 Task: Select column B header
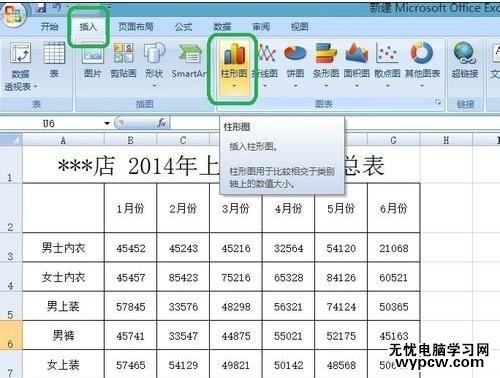tap(130, 140)
